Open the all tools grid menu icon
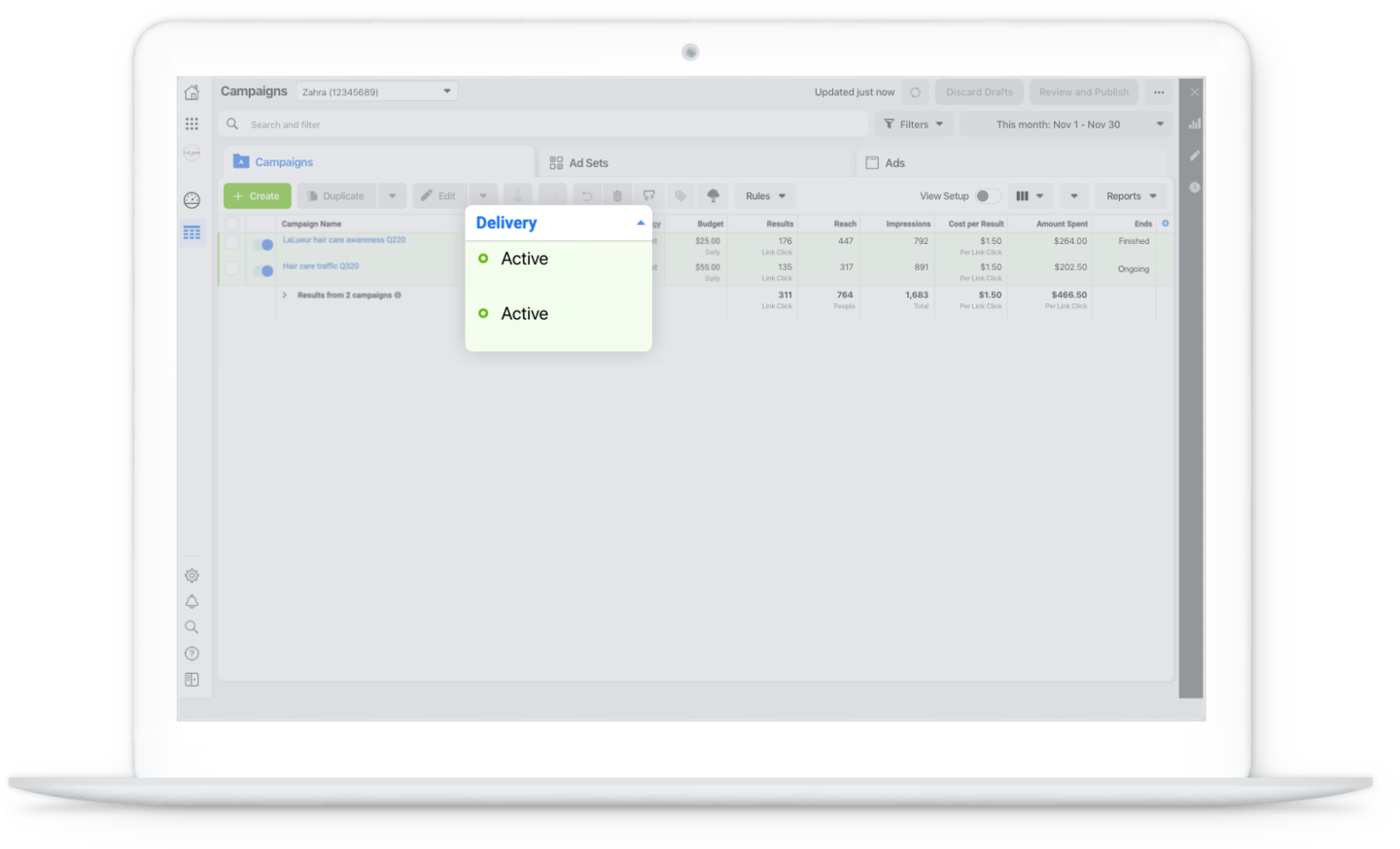The width and height of the screenshot is (1400, 849). 192,124
